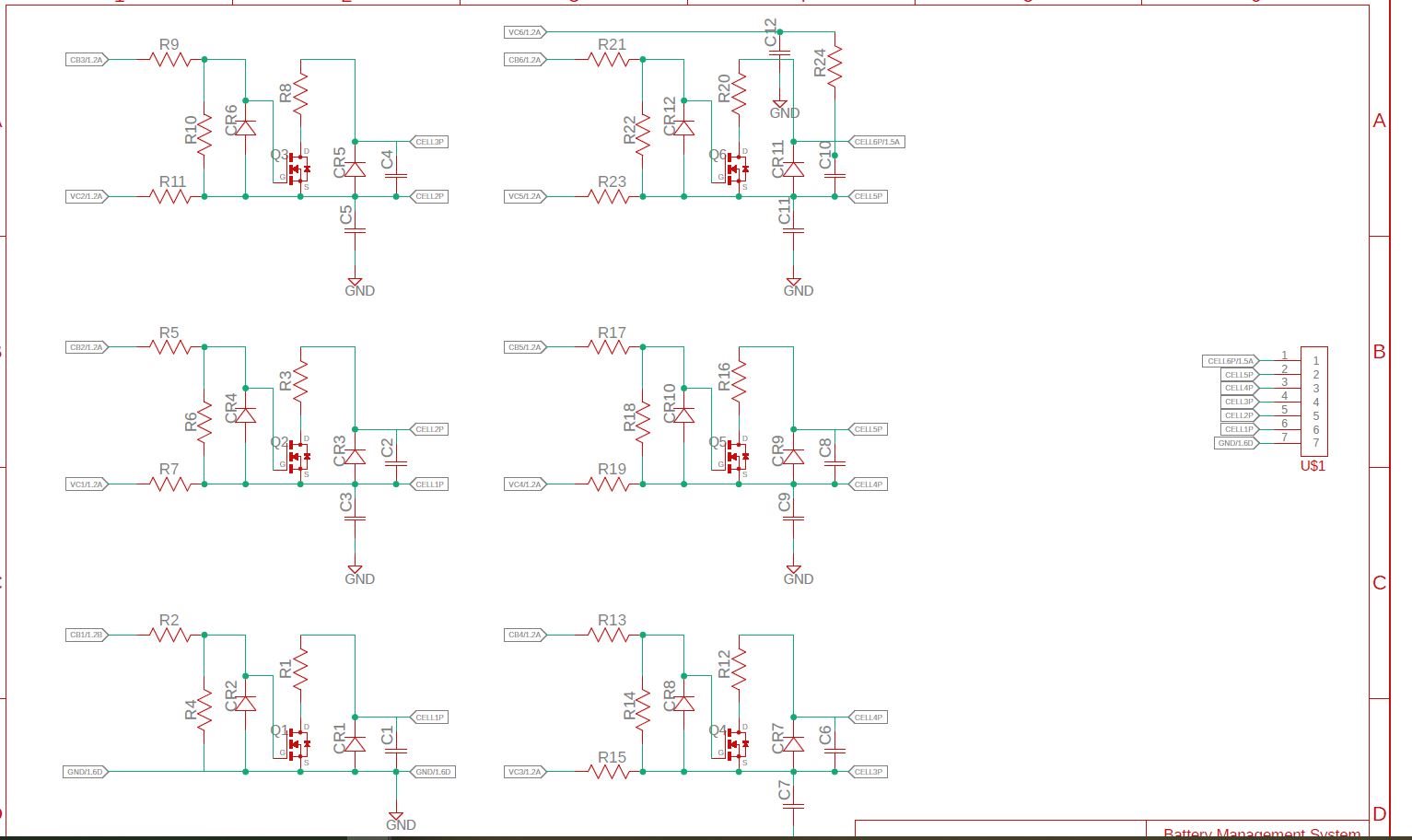1412x840 pixels.
Task: Click CELL1P label at connector pin 6
Action: coord(1239,429)
